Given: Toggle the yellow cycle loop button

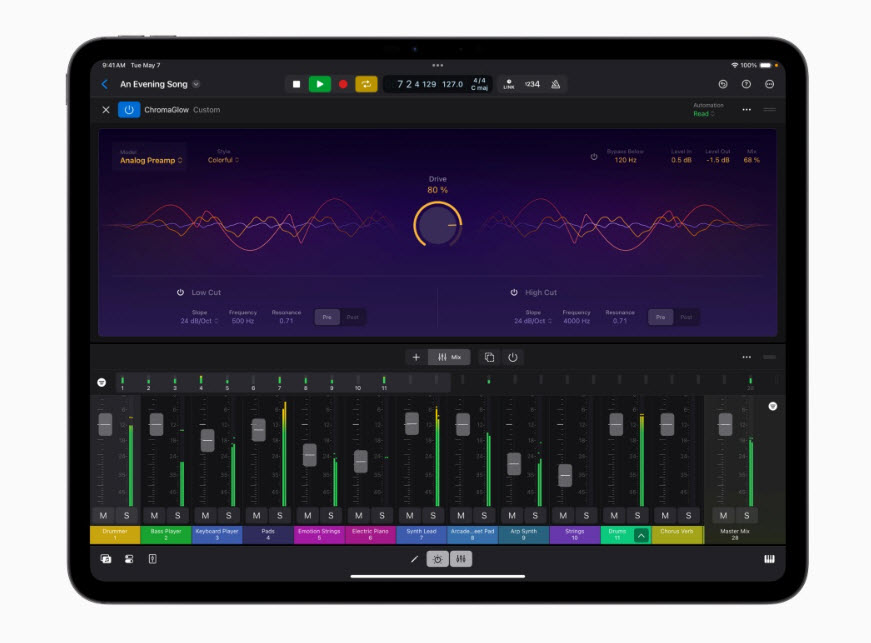Looking at the screenshot, I should pos(366,84).
